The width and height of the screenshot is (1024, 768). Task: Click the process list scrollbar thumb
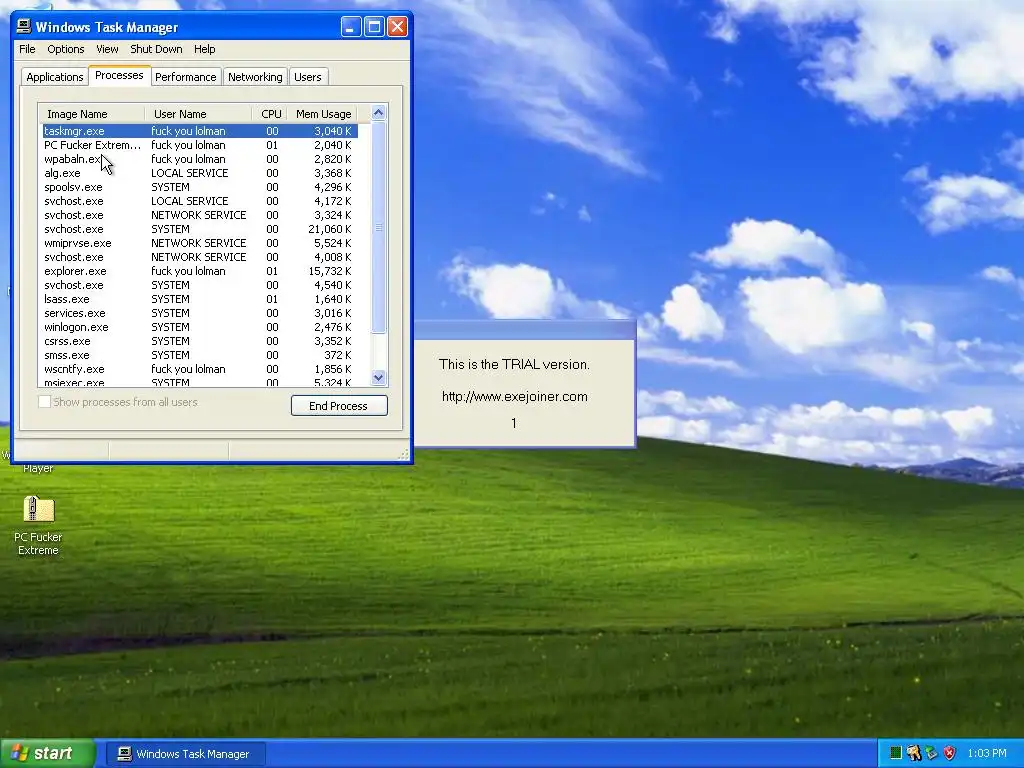[x=378, y=228]
